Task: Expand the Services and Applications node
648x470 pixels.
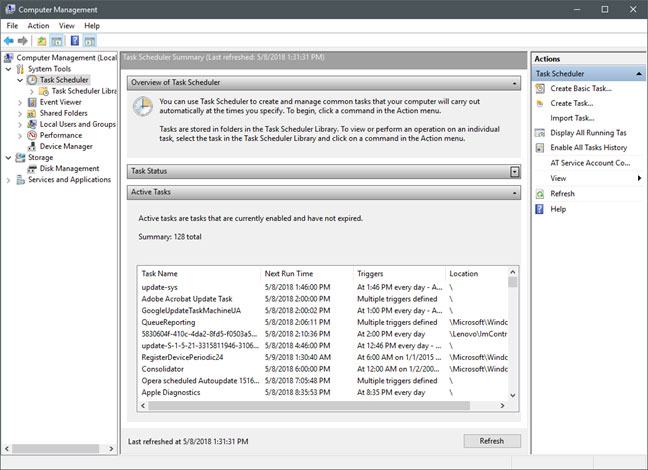Action: coord(8,180)
